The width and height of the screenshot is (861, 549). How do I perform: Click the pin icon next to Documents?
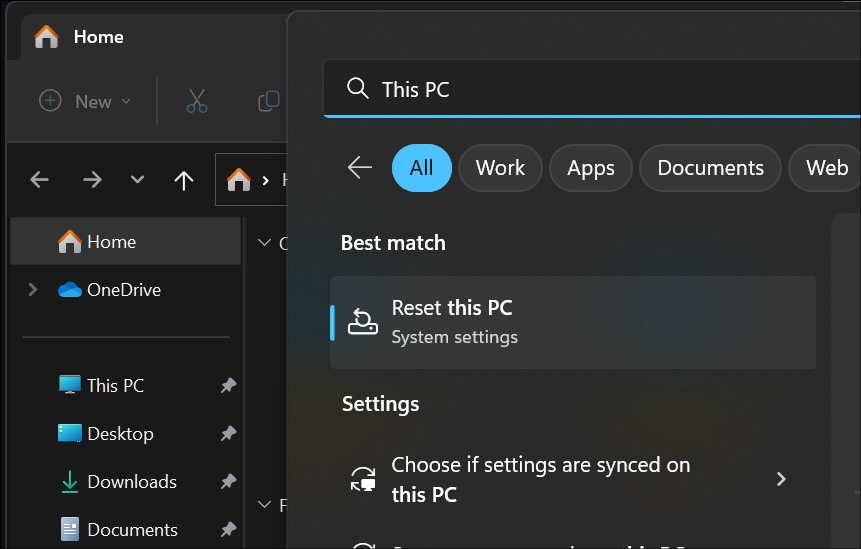pos(228,529)
